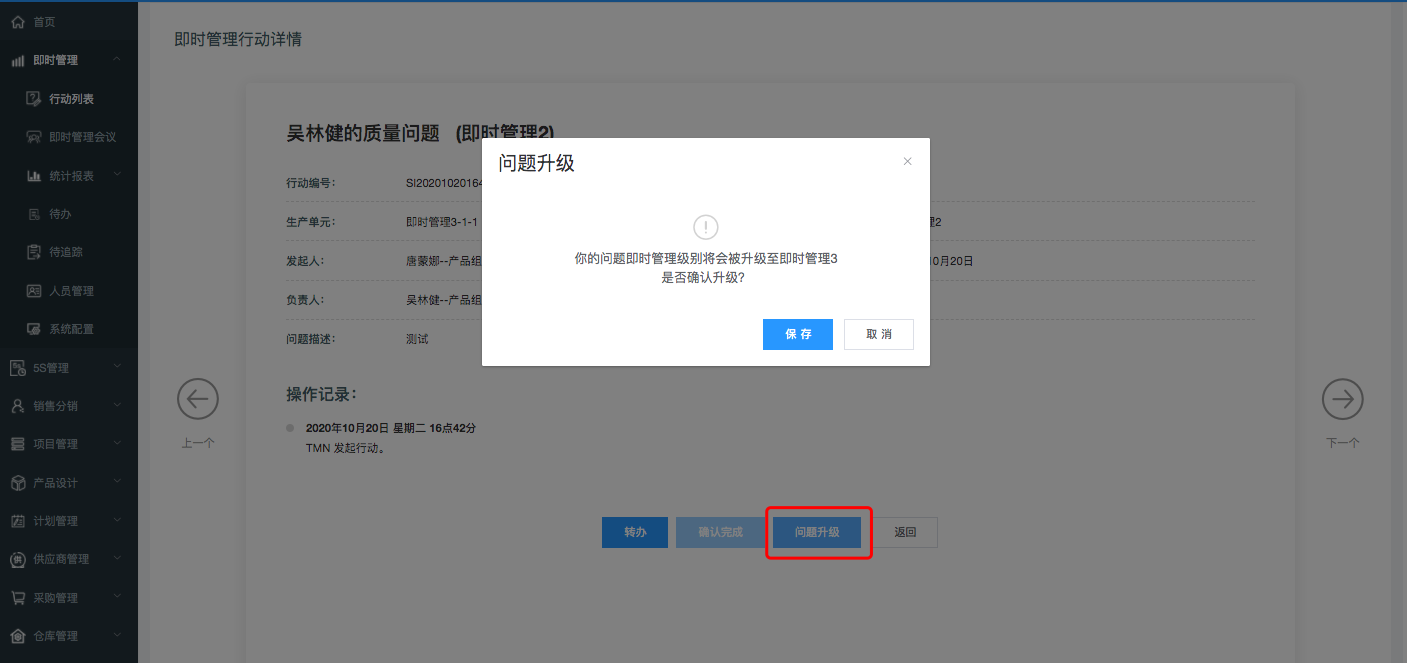Expand the 5S管理 menu chevron

coord(117,367)
